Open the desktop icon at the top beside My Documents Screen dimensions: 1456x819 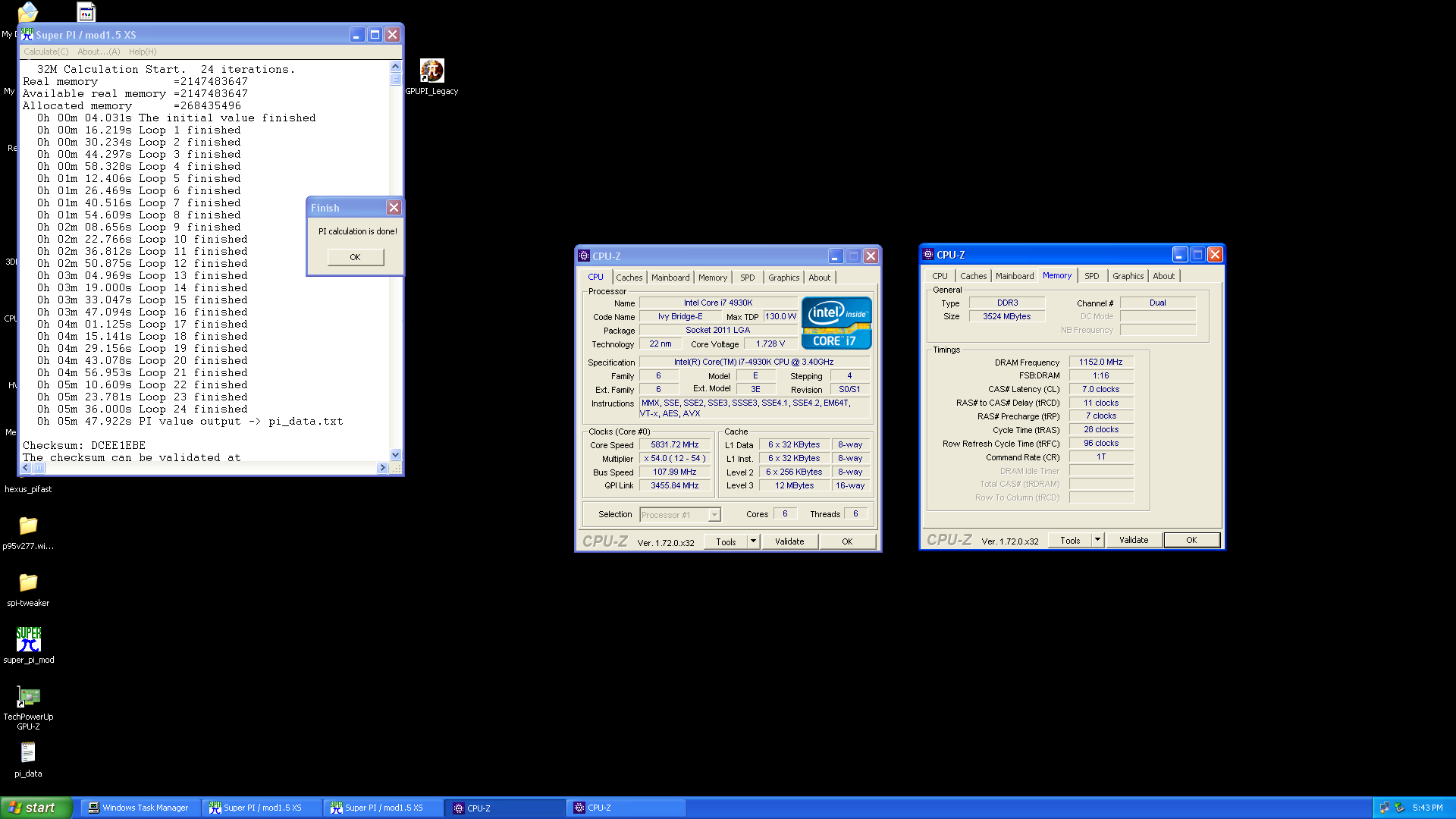(86, 11)
